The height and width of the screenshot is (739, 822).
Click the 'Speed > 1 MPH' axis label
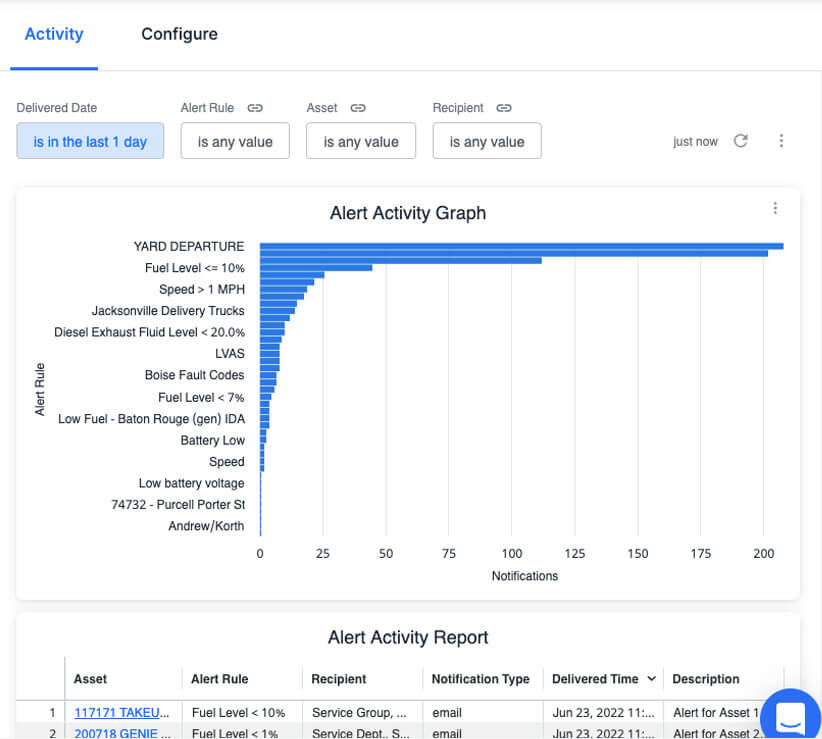[202, 289]
